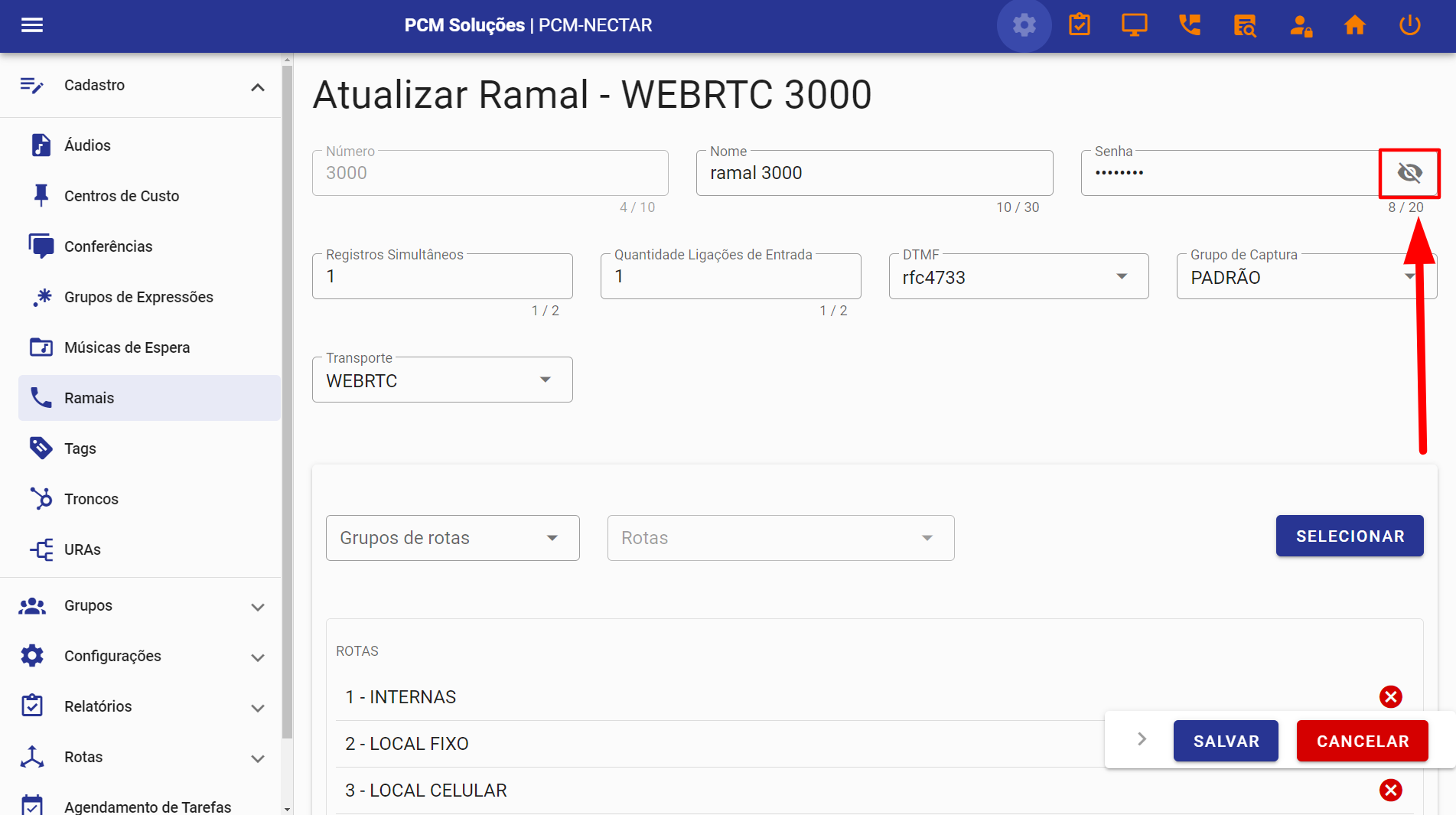Click the SELECIONAR button
The image size is (1456, 815).
(x=1350, y=536)
